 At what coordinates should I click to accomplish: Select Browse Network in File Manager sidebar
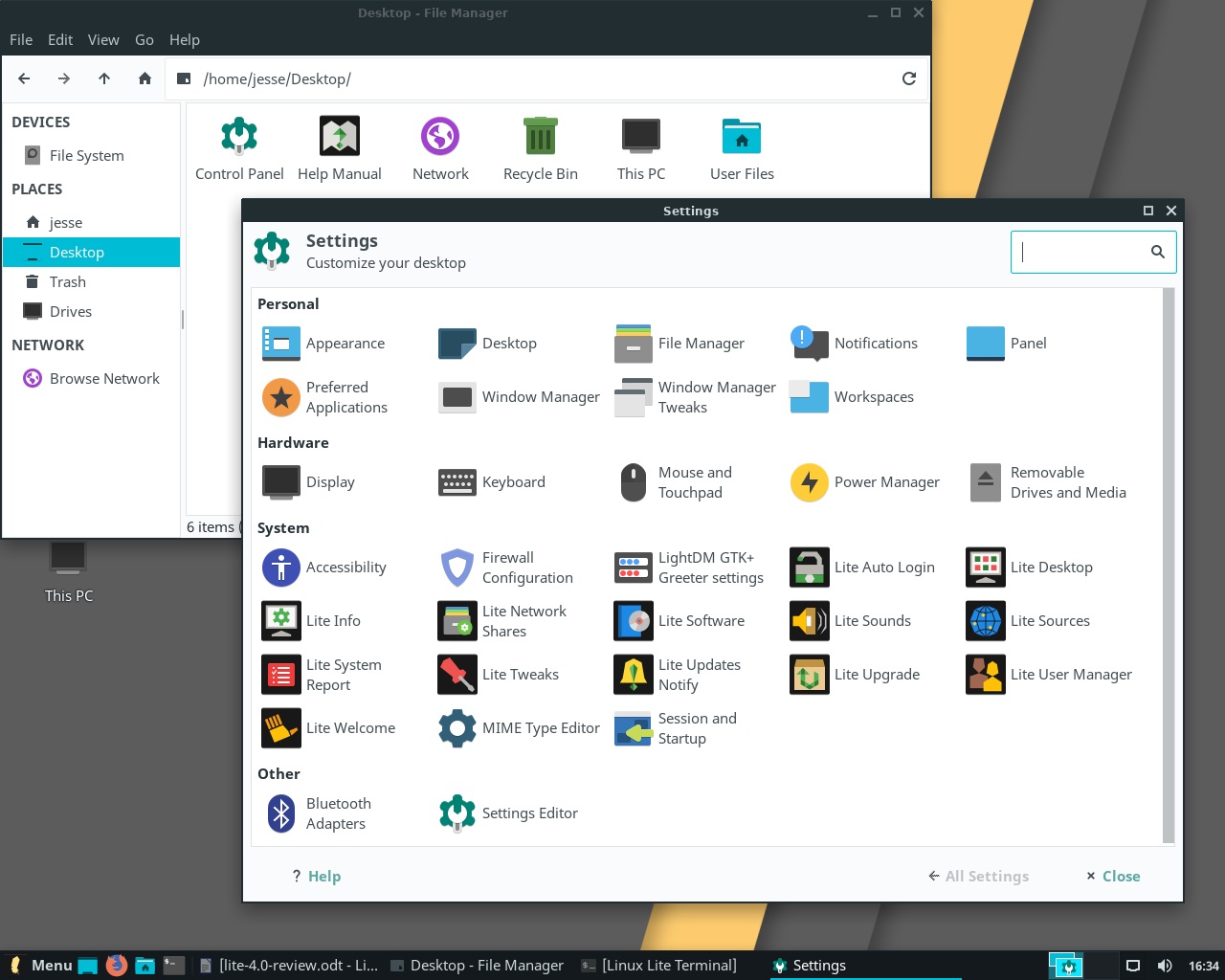coord(91,379)
